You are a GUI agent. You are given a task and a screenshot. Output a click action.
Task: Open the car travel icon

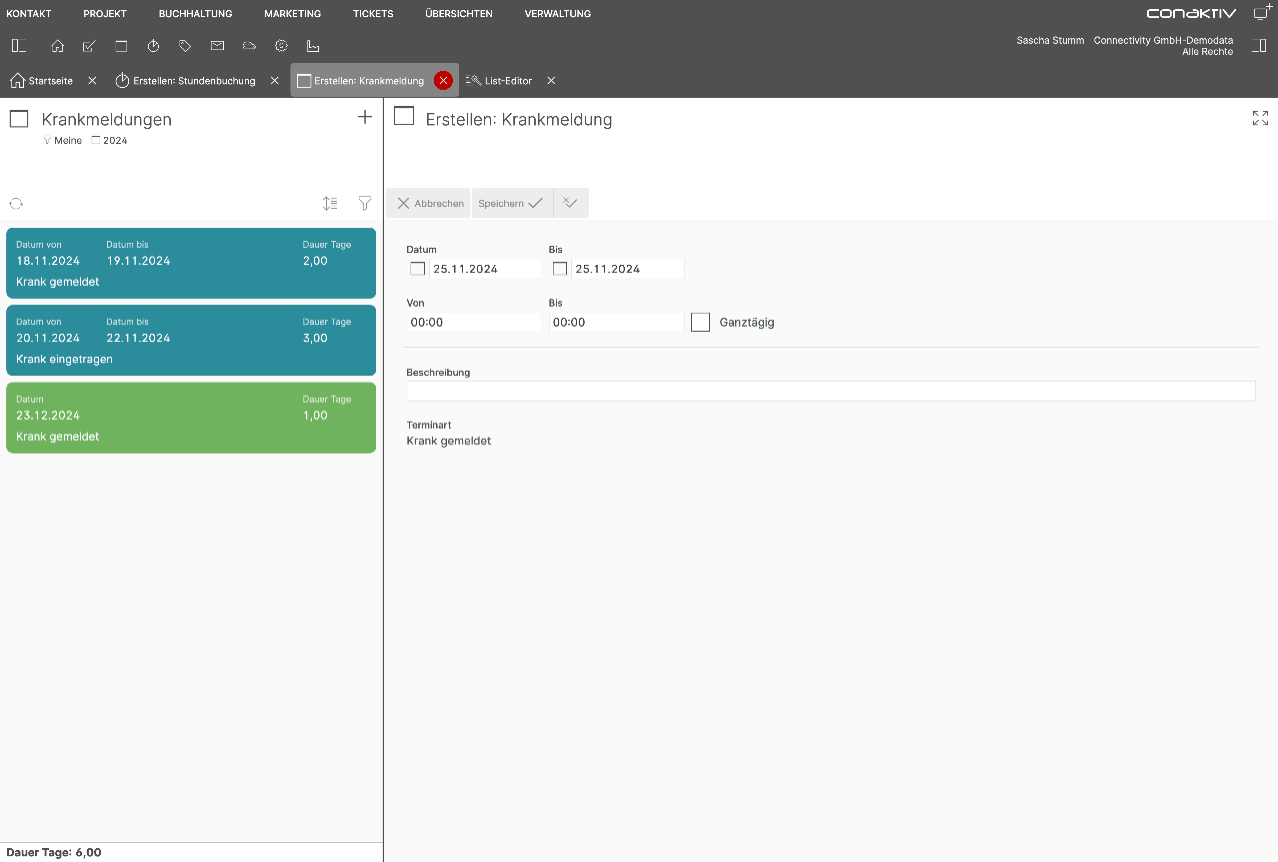click(249, 46)
